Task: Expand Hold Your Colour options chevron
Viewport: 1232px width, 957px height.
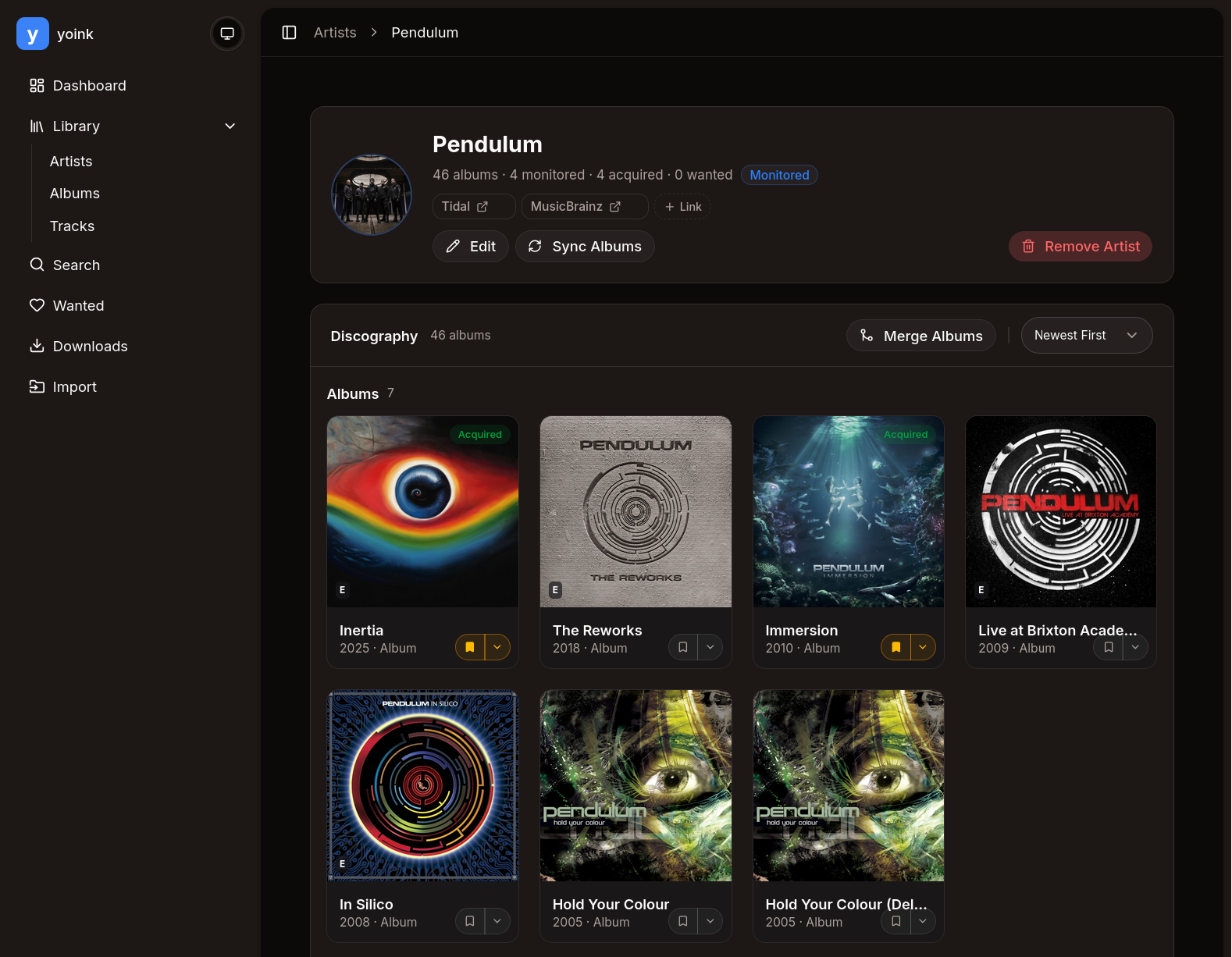Action: pyautogui.click(x=710, y=921)
